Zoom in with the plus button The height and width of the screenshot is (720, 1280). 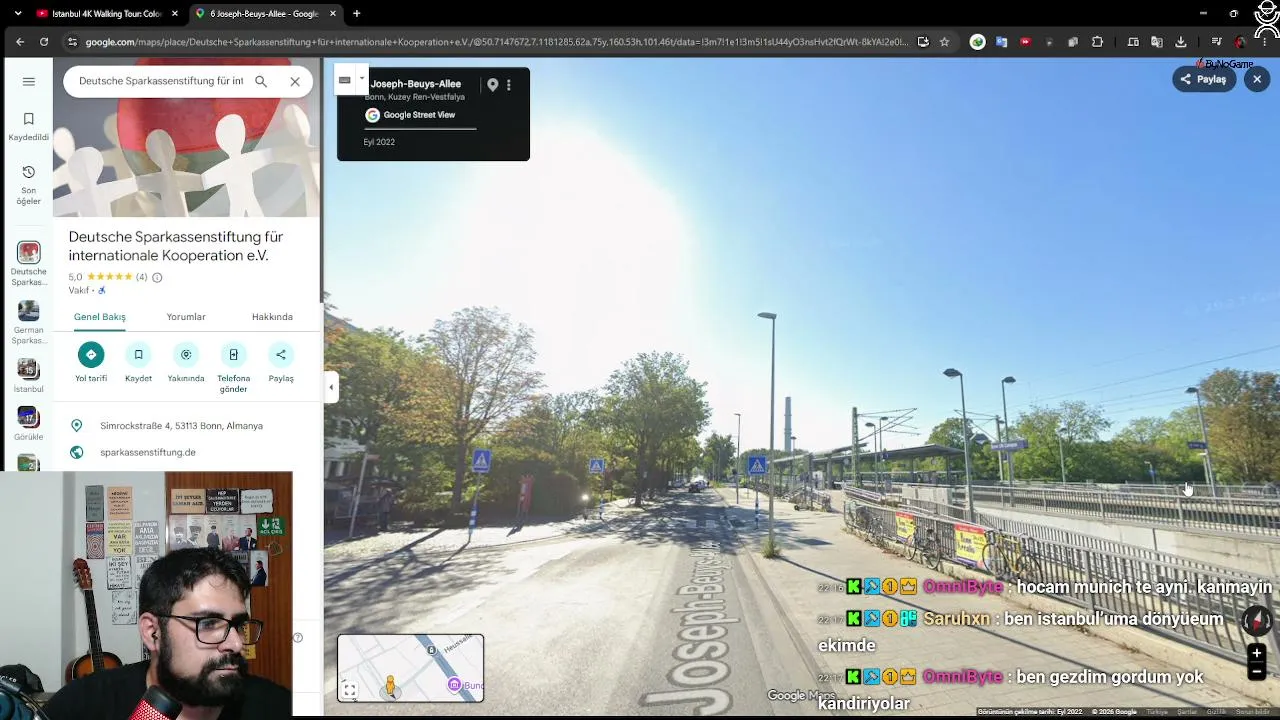pyautogui.click(x=1257, y=653)
